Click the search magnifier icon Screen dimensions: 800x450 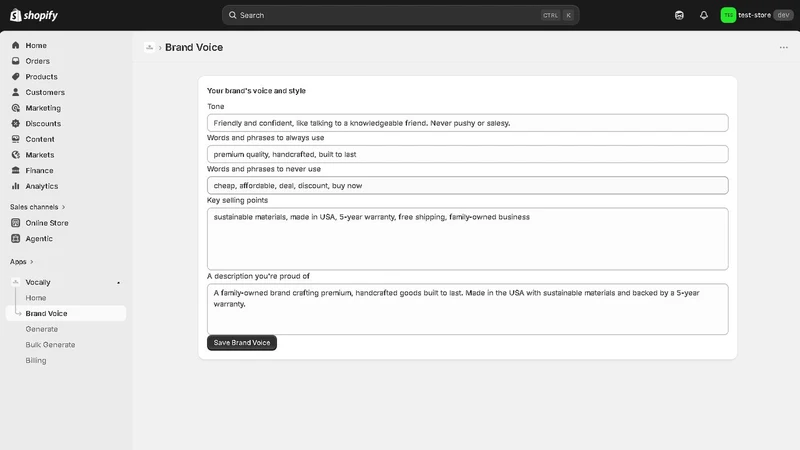point(232,15)
